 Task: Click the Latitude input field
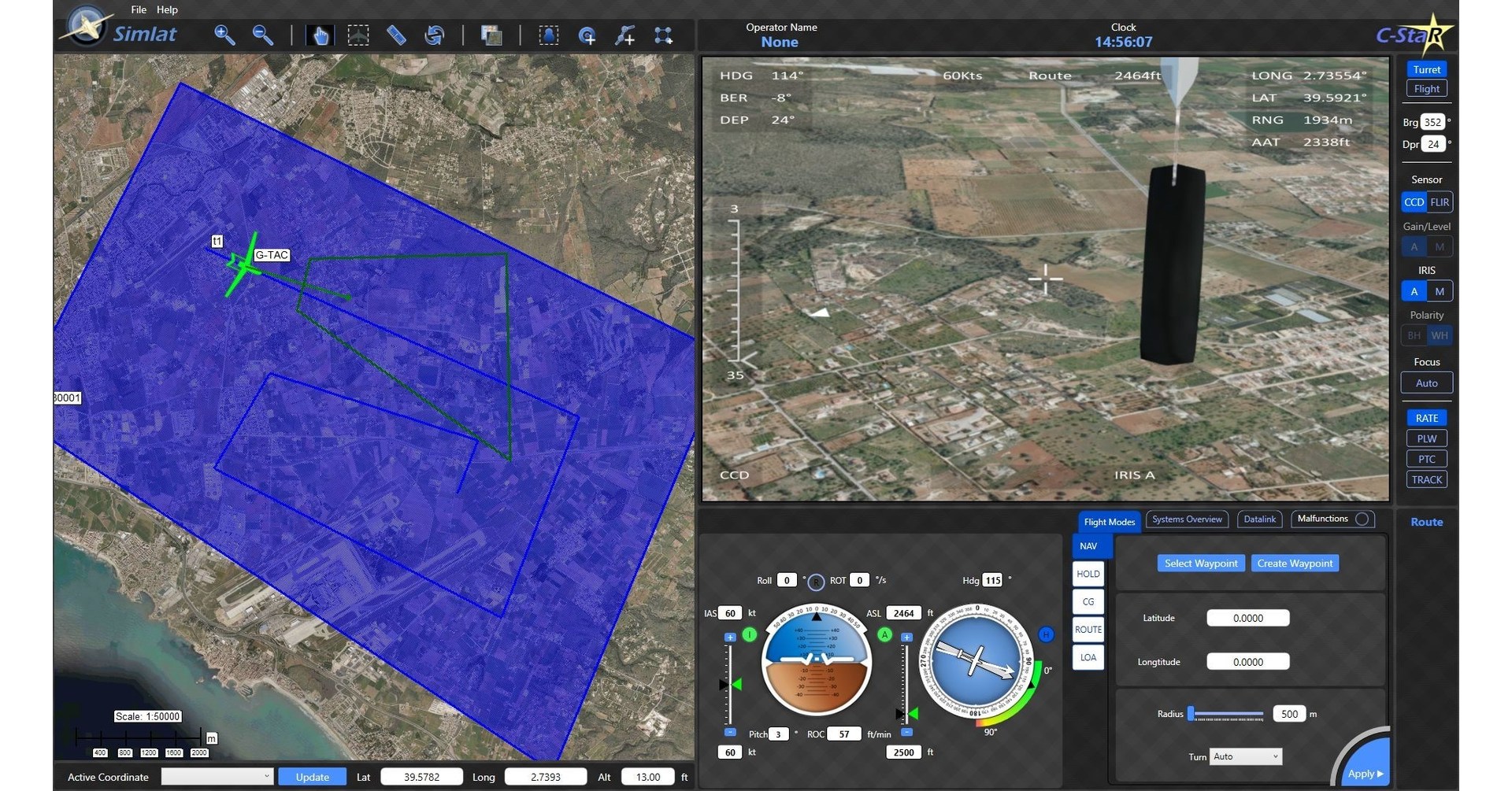1247,618
